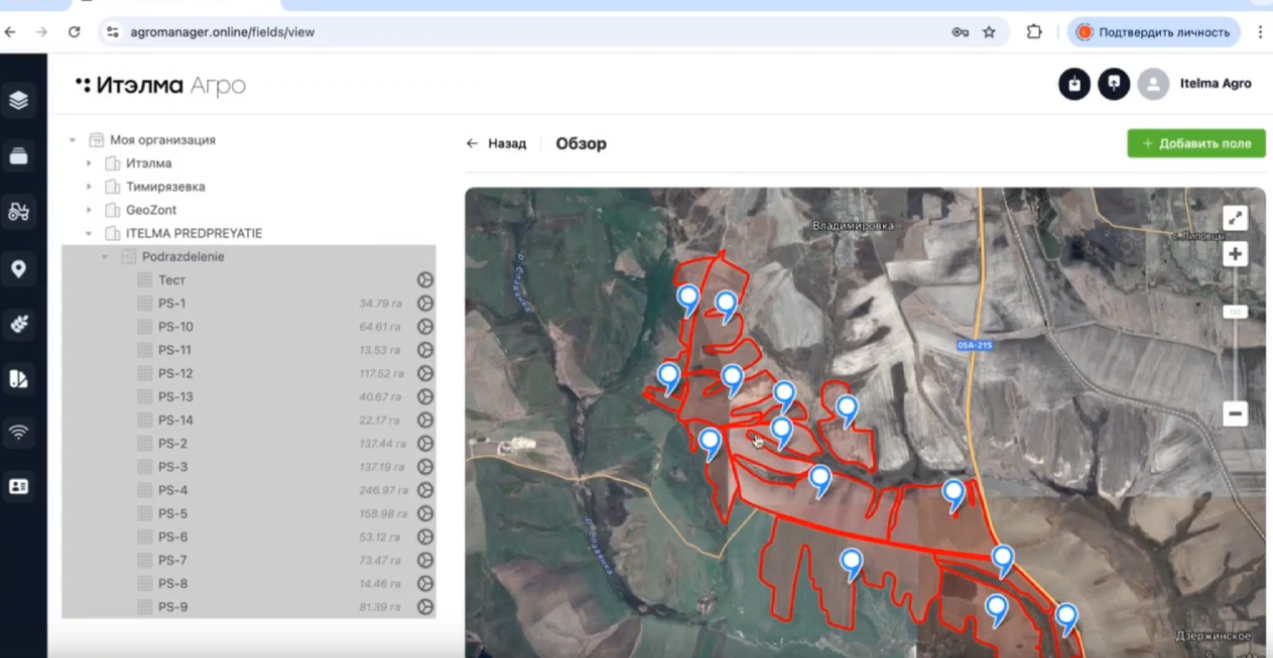Click the round icon beside PS-12

(425, 374)
